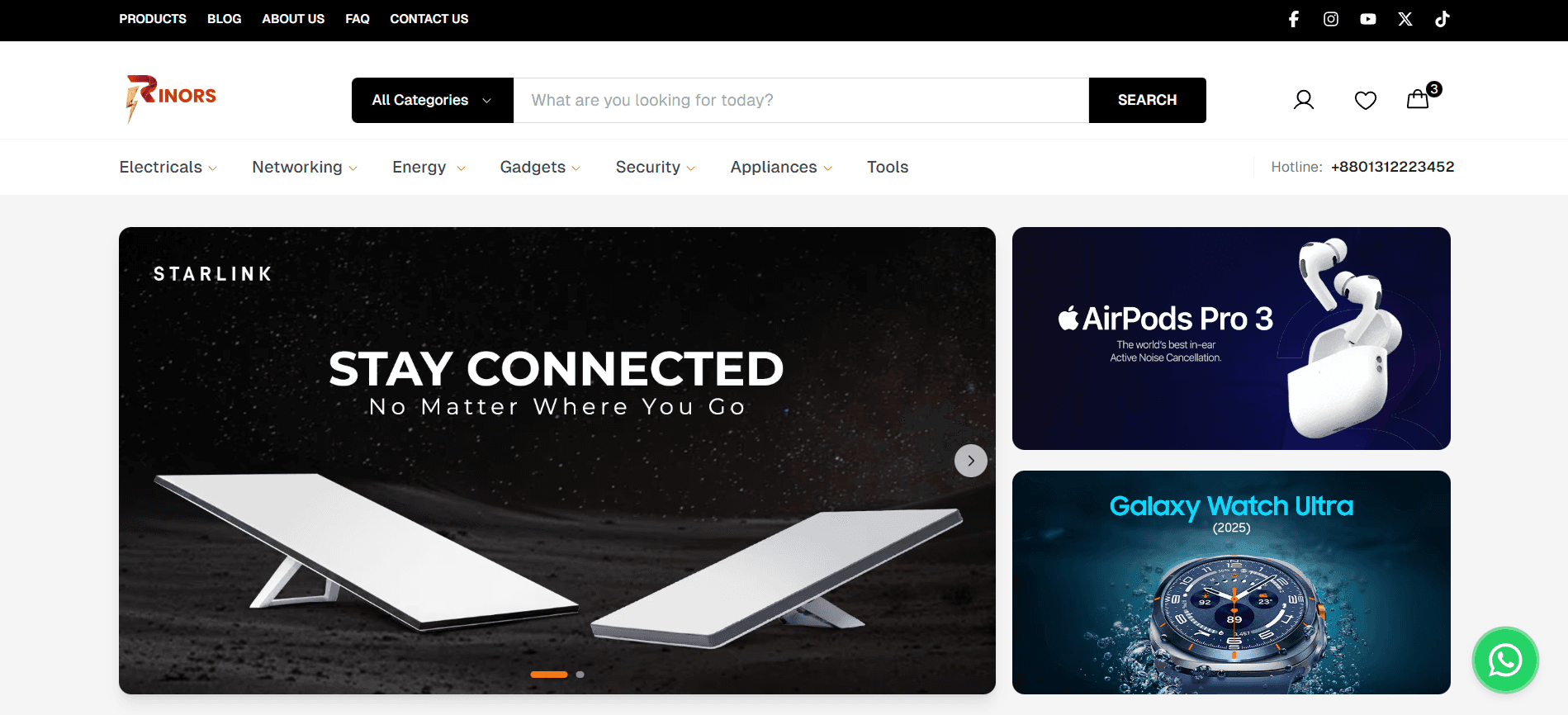1568x715 pixels.
Task: Go to Rinors logo homepage
Action: click(171, 99)
